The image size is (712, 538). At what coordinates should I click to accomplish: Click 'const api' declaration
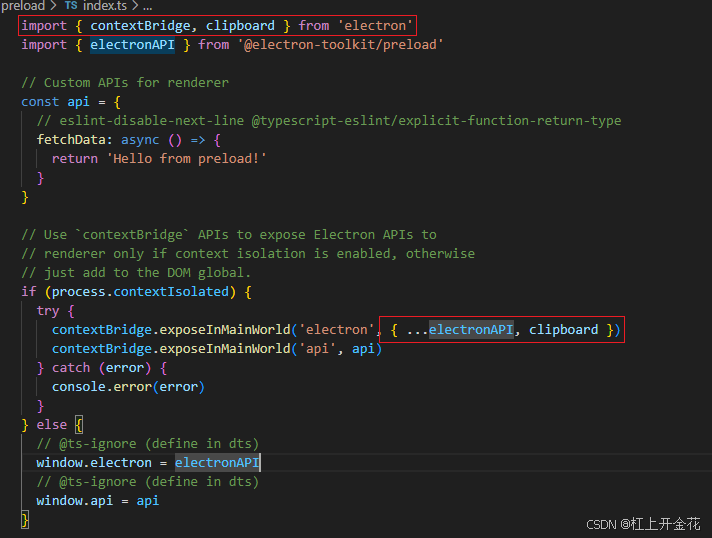(55, 102)
